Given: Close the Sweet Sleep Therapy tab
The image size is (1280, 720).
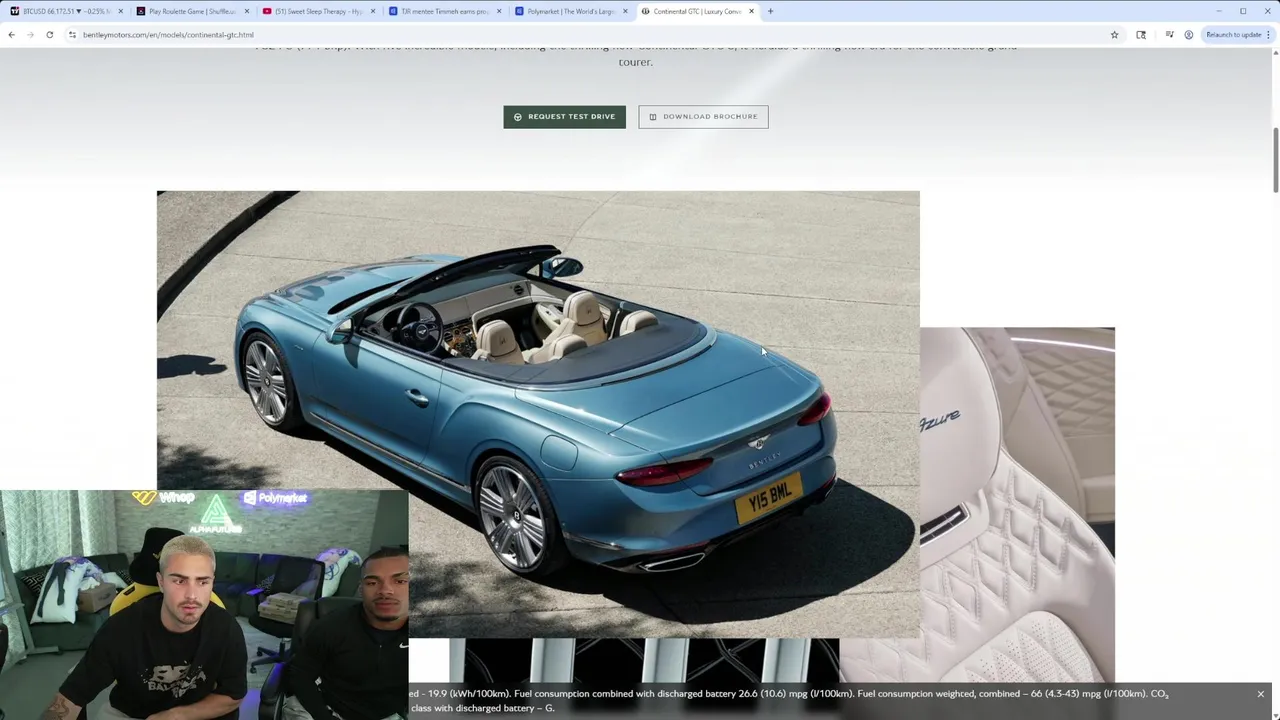Looking at the screenshot, I should (372, 11).
